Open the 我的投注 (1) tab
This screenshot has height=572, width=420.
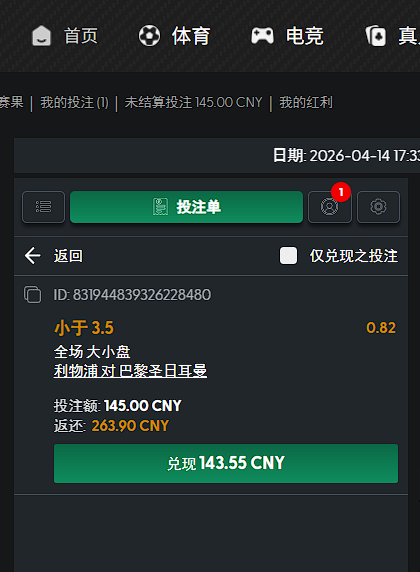pyautogui.click(x=74, y=103)
